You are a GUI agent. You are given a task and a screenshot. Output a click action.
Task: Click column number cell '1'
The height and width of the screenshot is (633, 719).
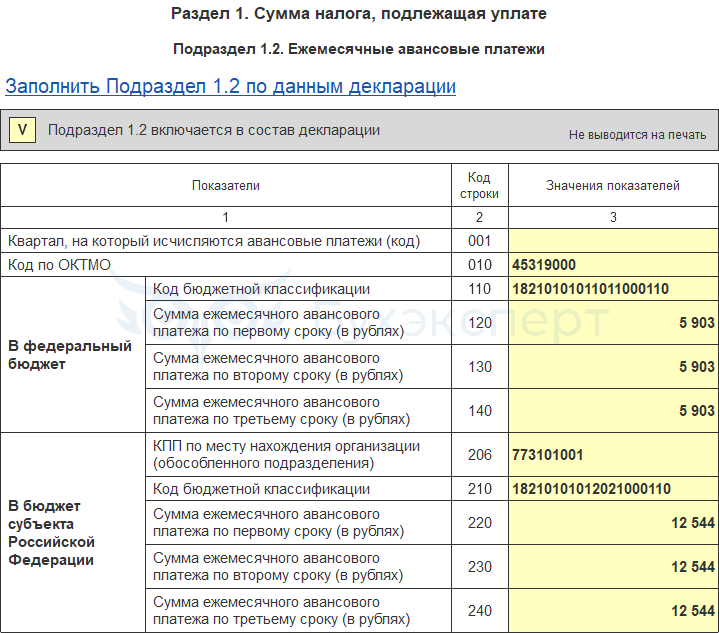click(x=226, y=217)
